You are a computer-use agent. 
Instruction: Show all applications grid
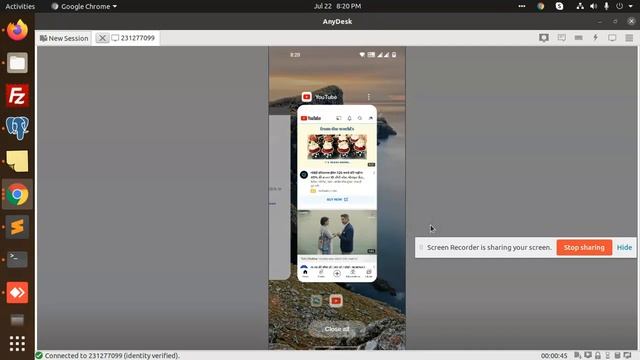17,344
